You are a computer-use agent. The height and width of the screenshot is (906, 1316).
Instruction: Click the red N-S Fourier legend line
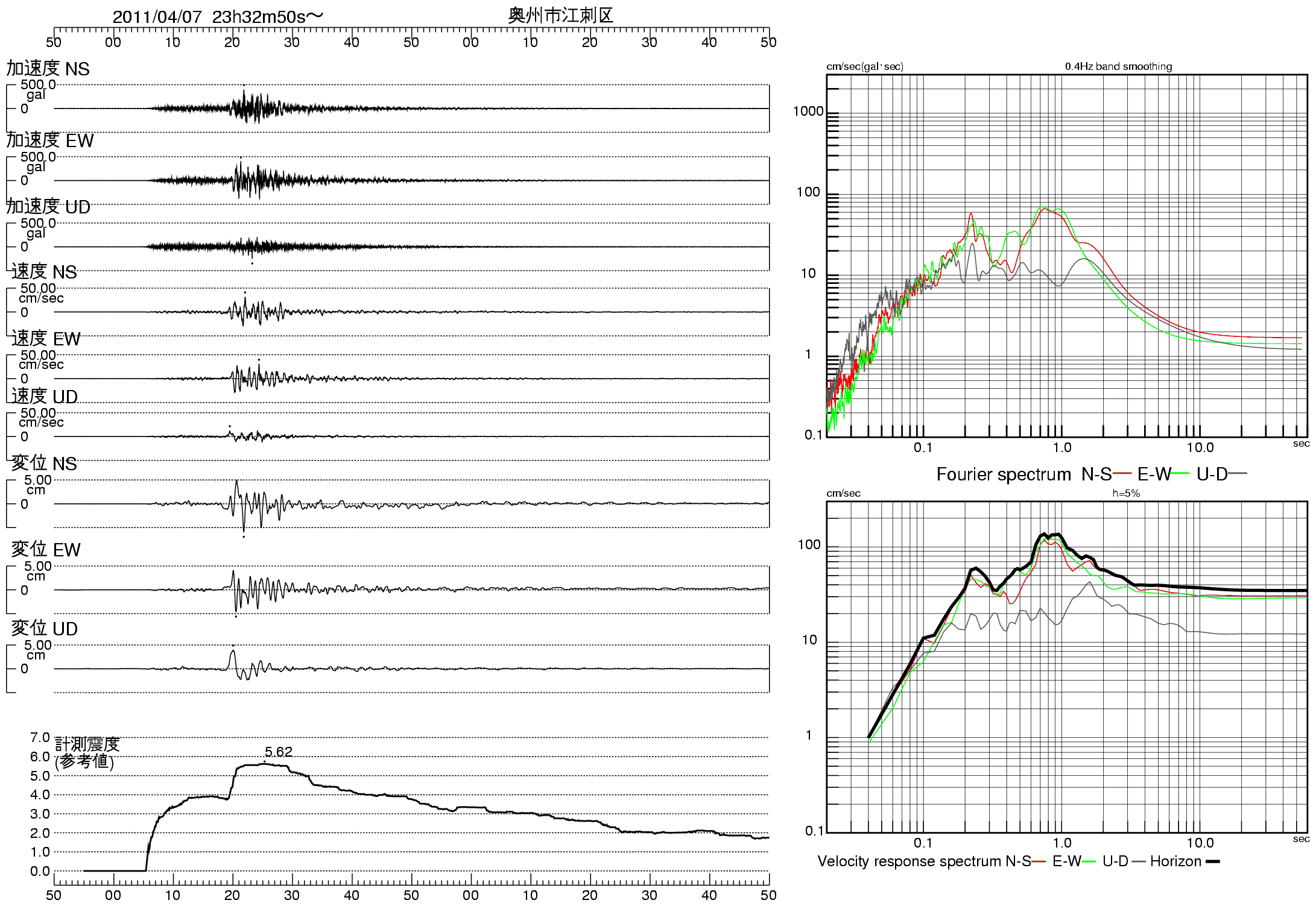tap(1122, 474)
